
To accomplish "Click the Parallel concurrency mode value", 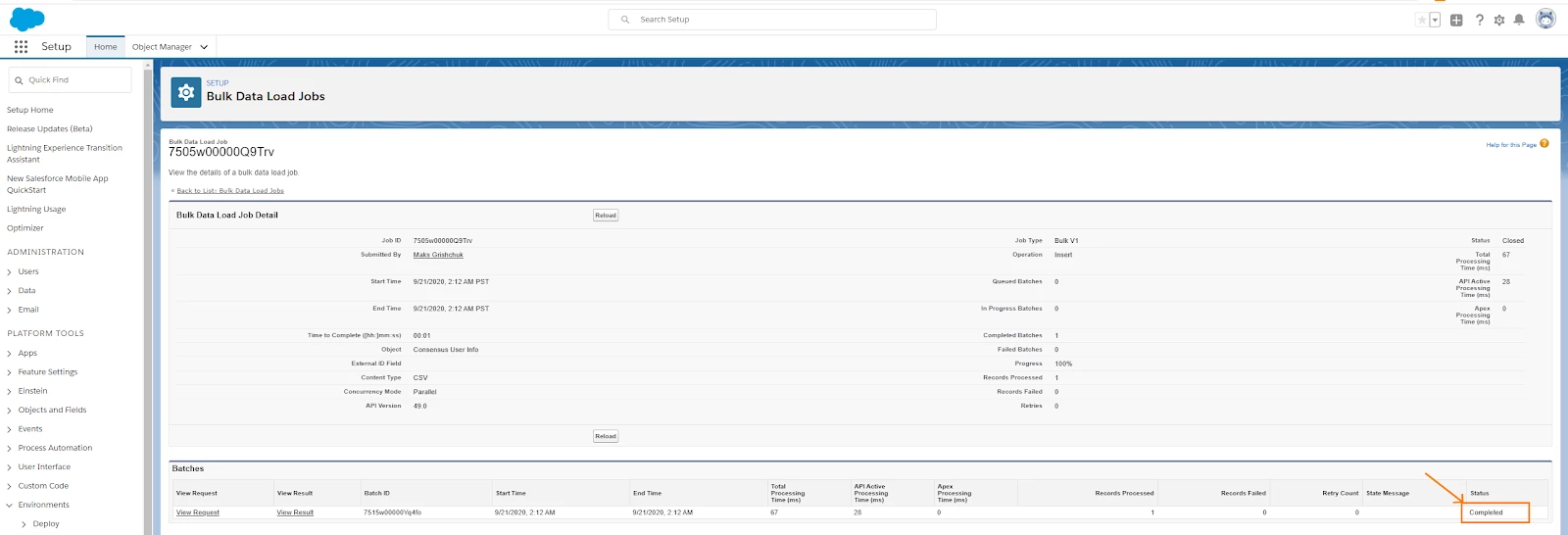I will point(424,392).
